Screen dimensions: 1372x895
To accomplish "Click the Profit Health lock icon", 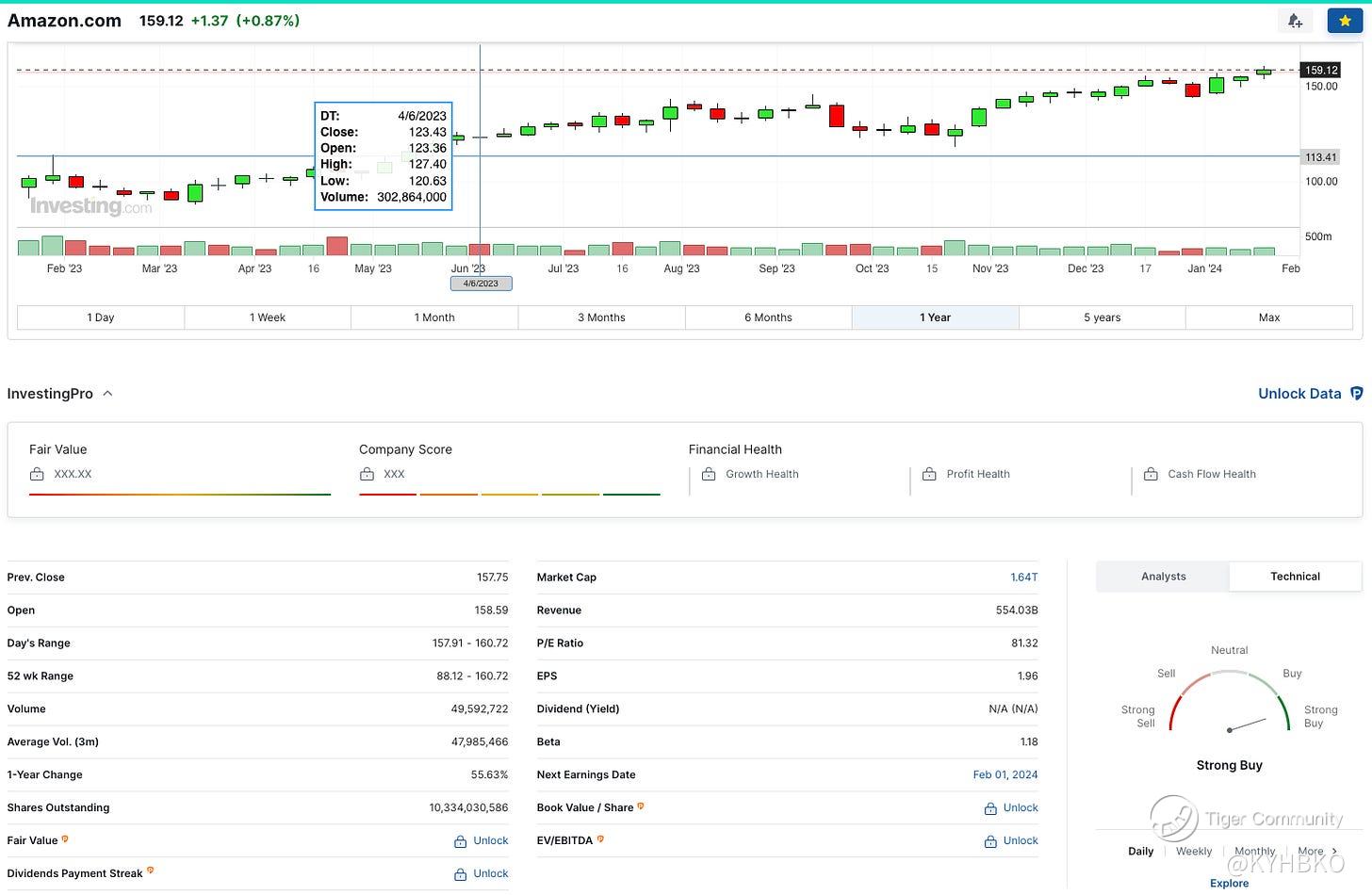I will (929, 474).
